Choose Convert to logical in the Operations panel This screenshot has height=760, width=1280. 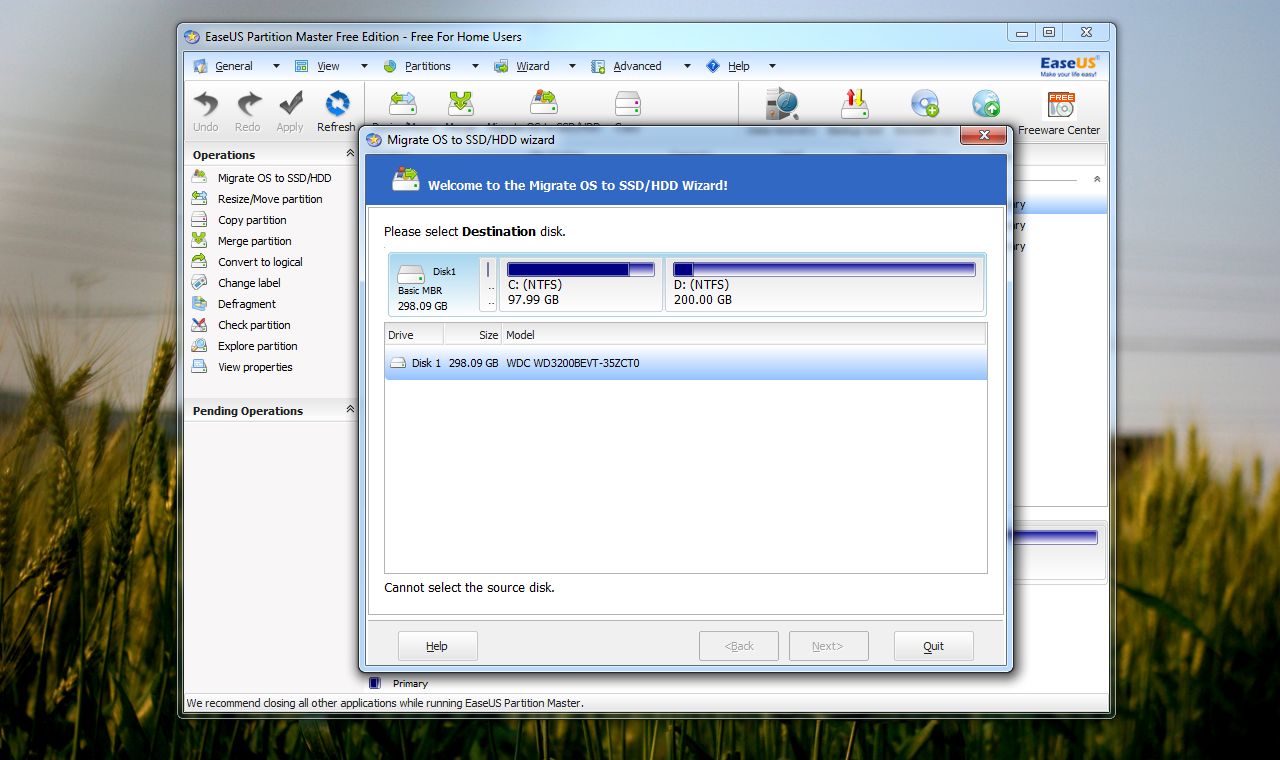[x=260, y=262]
